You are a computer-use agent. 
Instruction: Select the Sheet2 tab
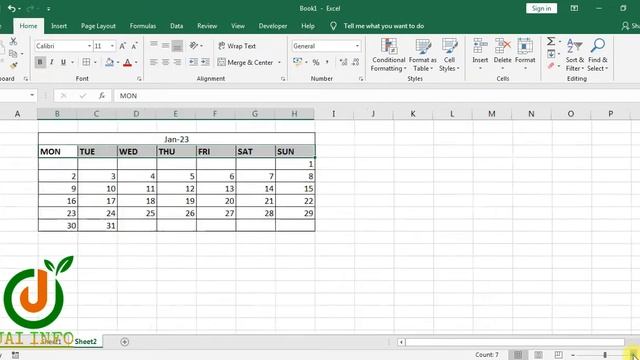[85, 342]
